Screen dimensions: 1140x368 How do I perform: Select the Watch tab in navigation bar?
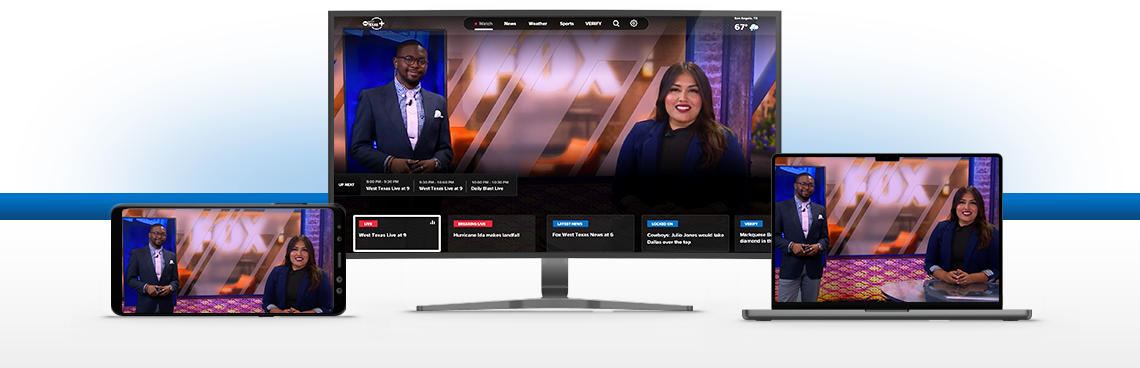[x=483, y=23]
